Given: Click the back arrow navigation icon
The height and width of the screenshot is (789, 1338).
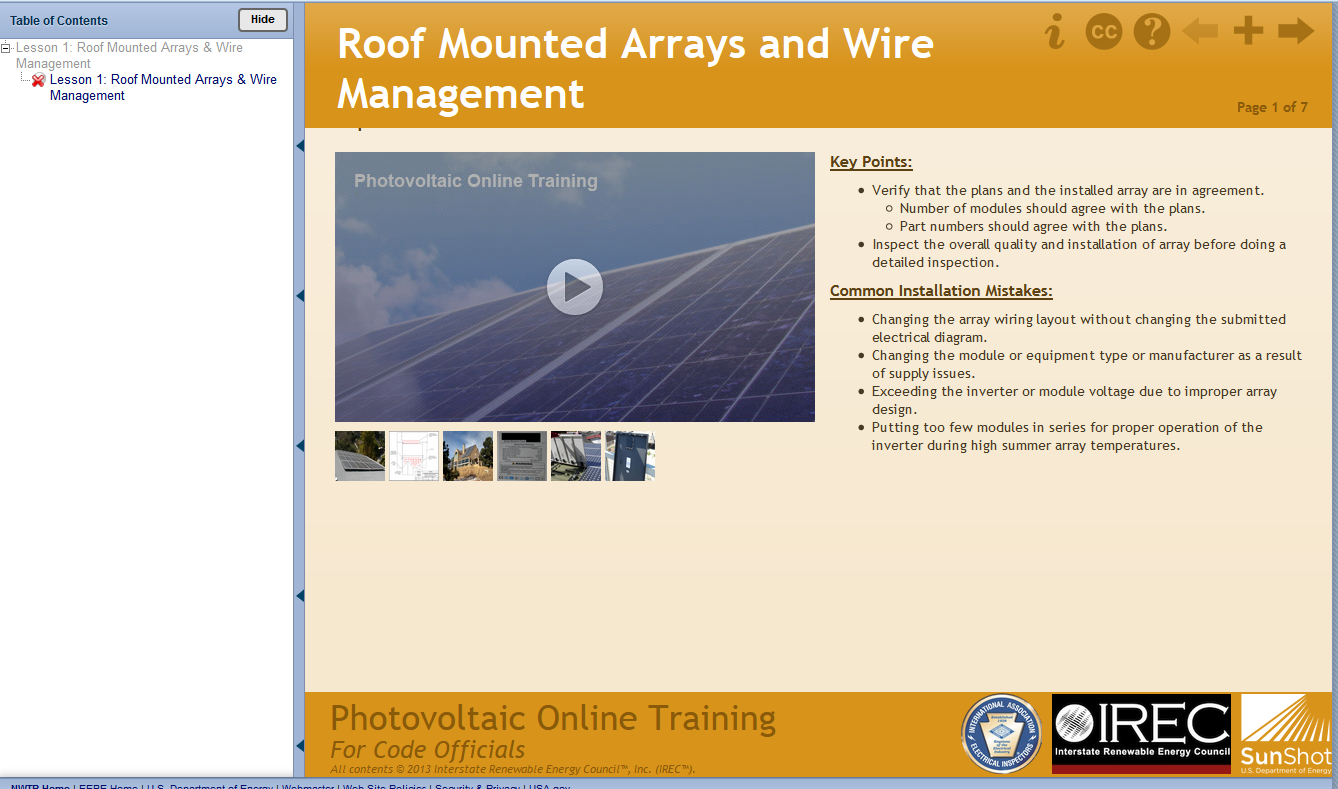Looking at the screenshot, I should coord(1199,30).
